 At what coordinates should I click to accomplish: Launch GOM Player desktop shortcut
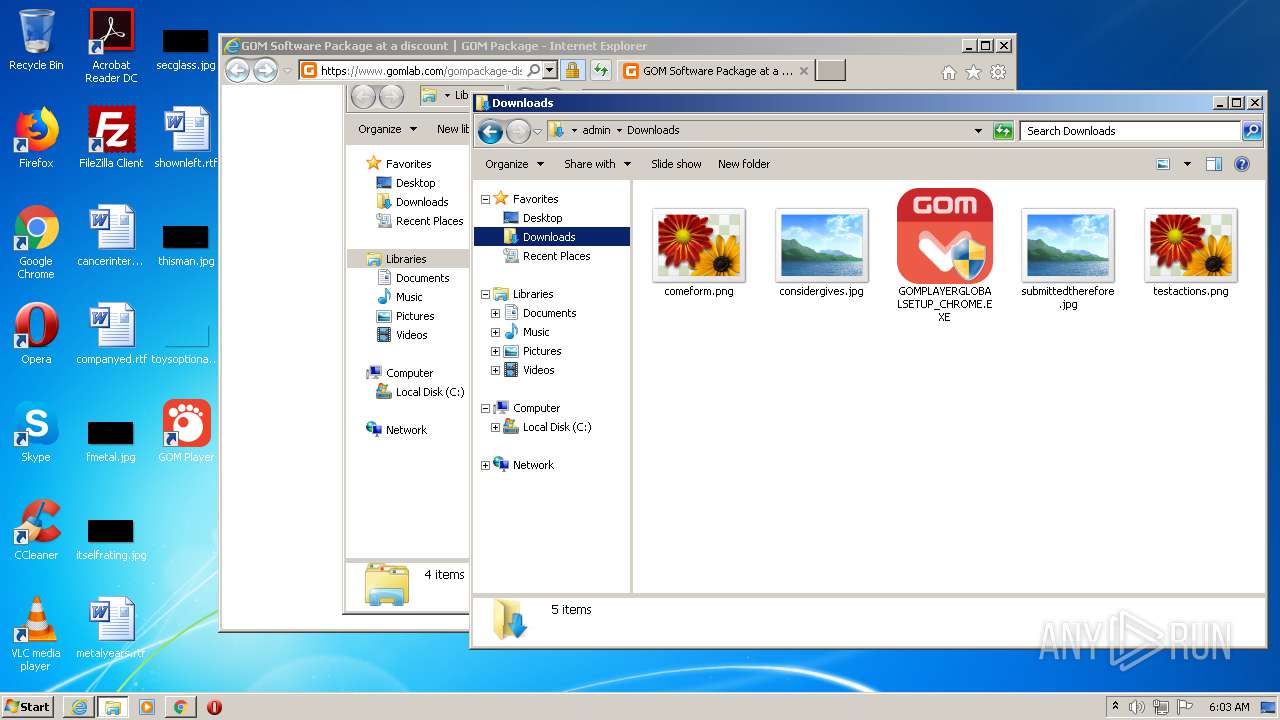tap(186, 432)
